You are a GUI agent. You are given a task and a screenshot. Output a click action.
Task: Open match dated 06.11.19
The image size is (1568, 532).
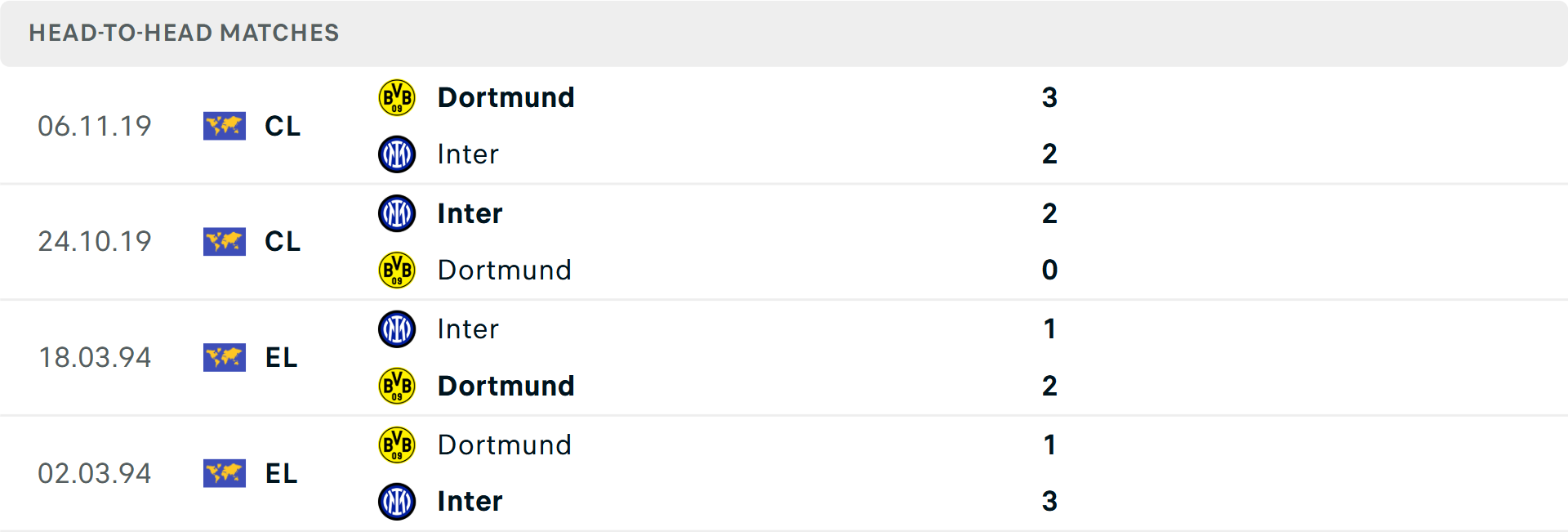(95, 126)
